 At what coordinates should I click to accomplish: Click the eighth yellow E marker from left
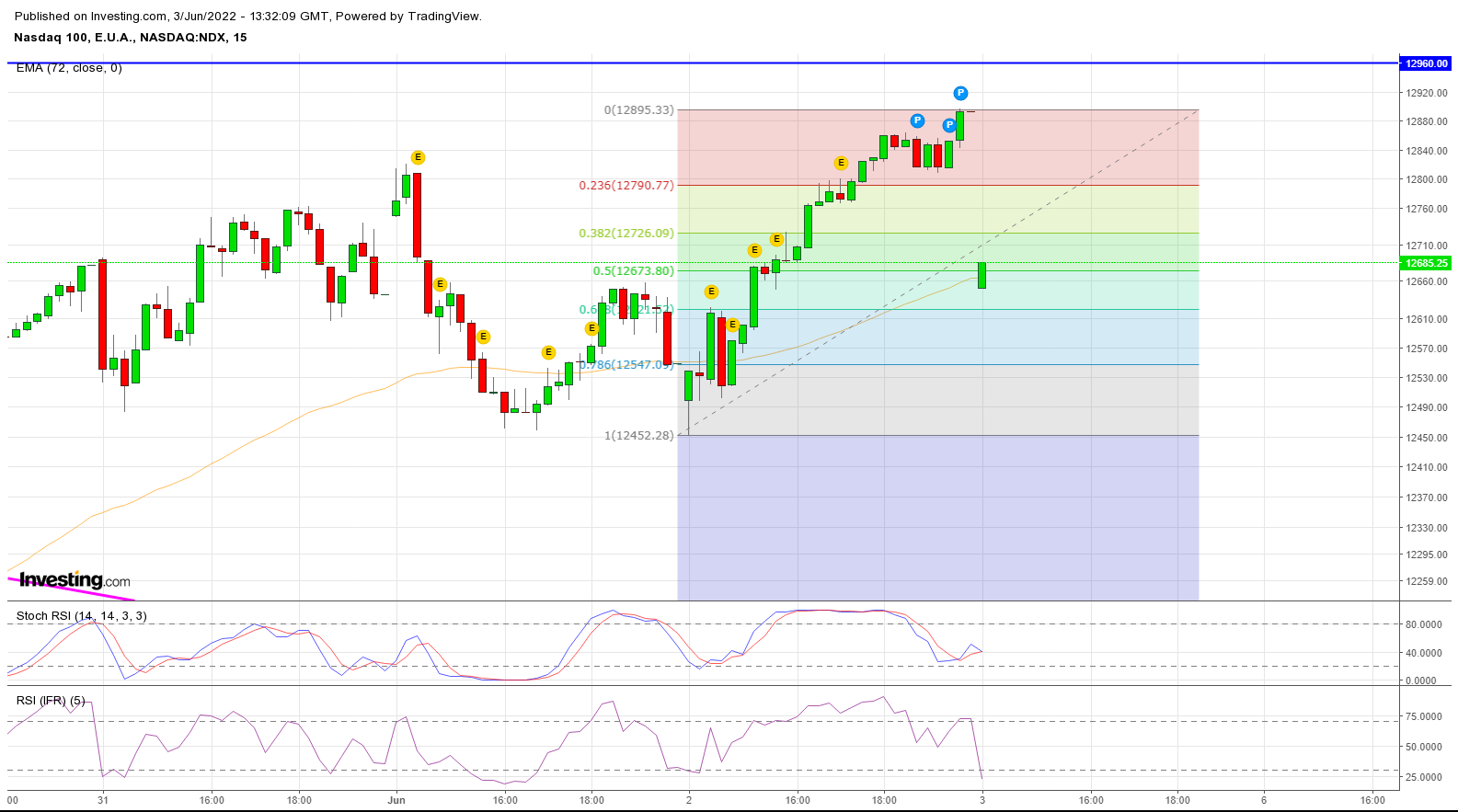(x=754, y=250)
